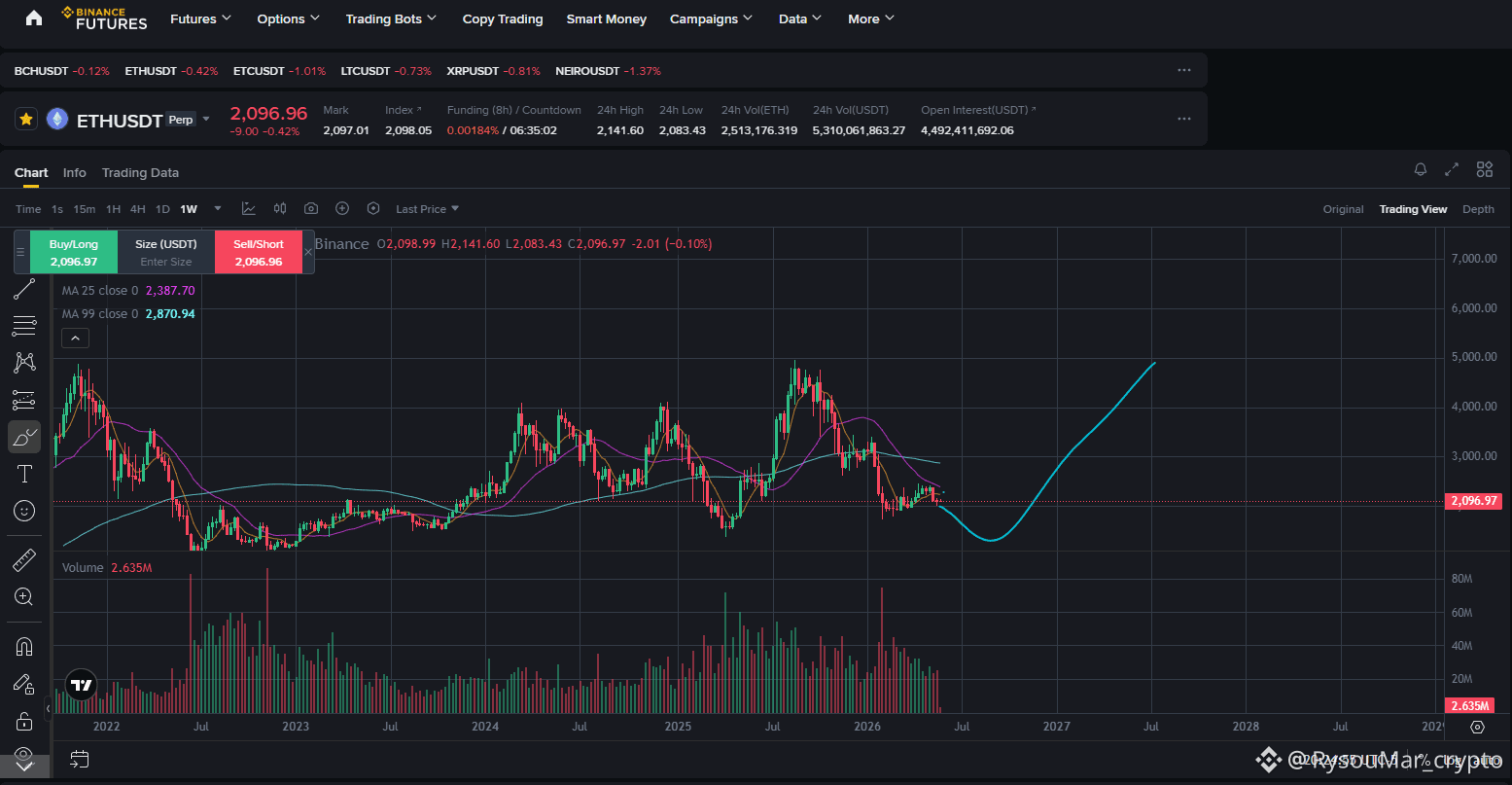
Task: Select the Chart tab
Action: click(x=31, y=172)
